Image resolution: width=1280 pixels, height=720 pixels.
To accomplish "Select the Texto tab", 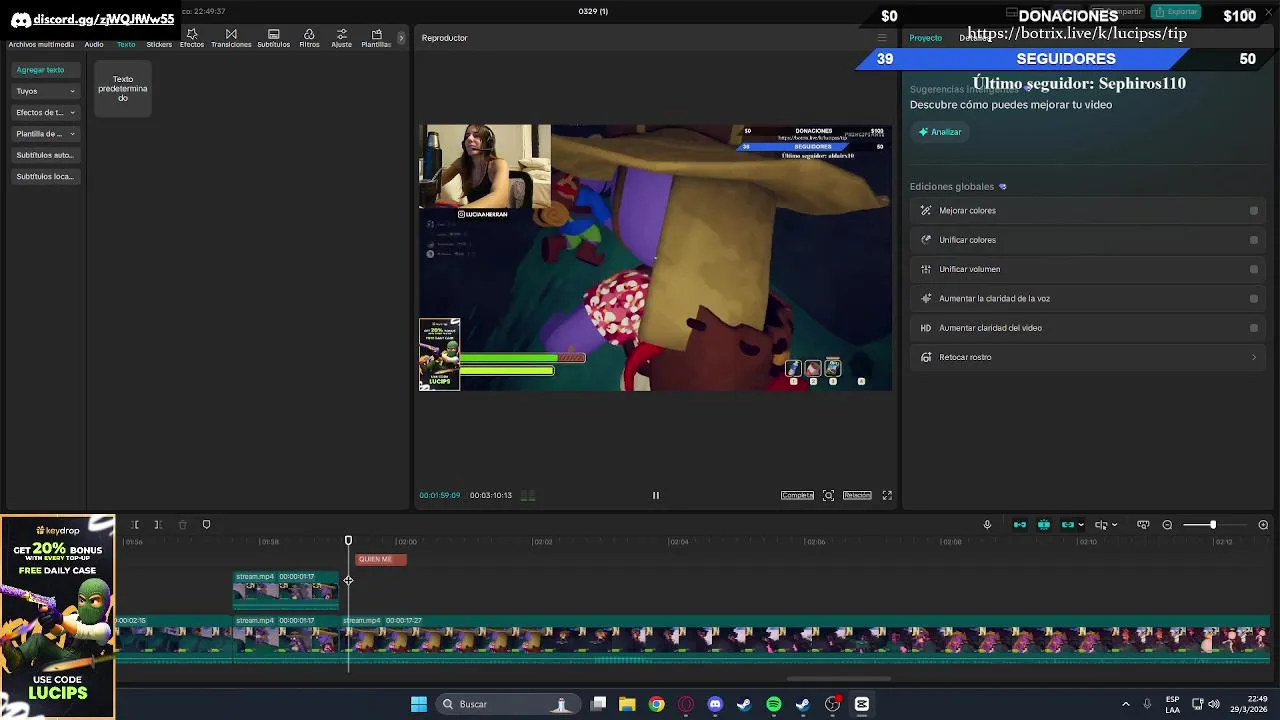I will 126,44.
